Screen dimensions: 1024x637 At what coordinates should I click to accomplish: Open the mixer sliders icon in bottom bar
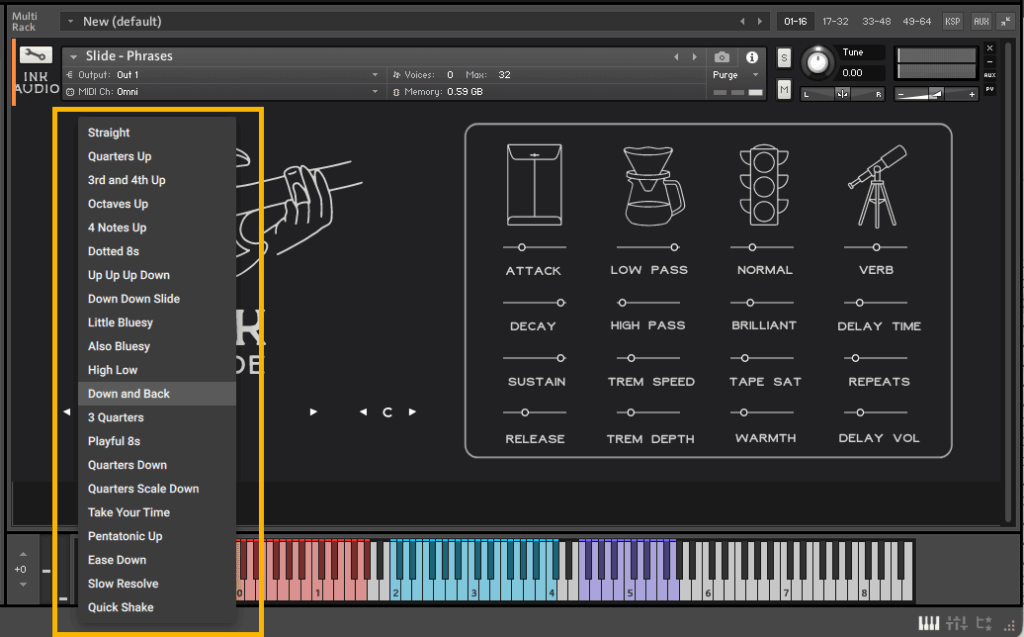957,623
